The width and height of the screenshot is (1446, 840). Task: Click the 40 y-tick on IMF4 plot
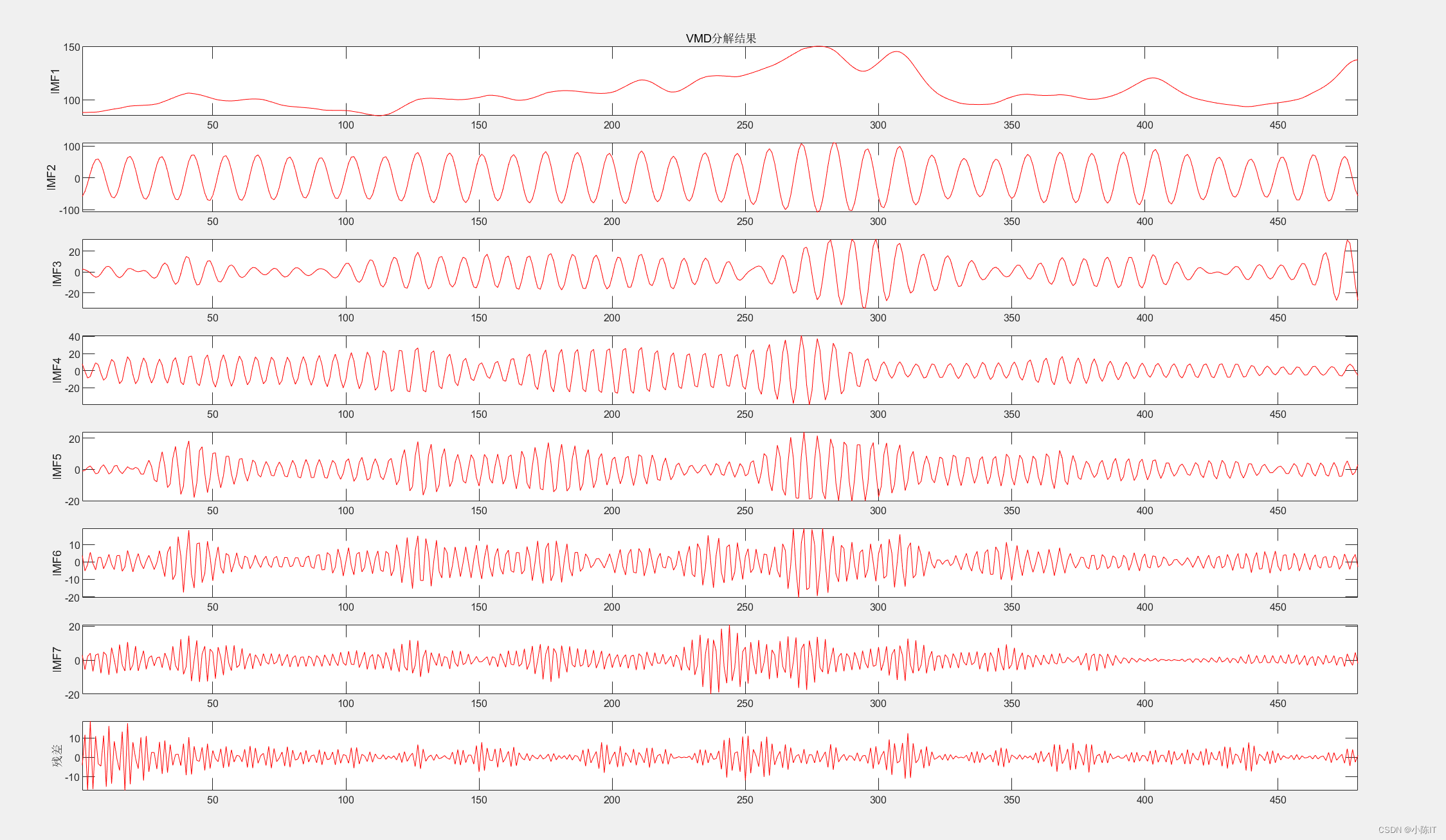click(75, 337)
